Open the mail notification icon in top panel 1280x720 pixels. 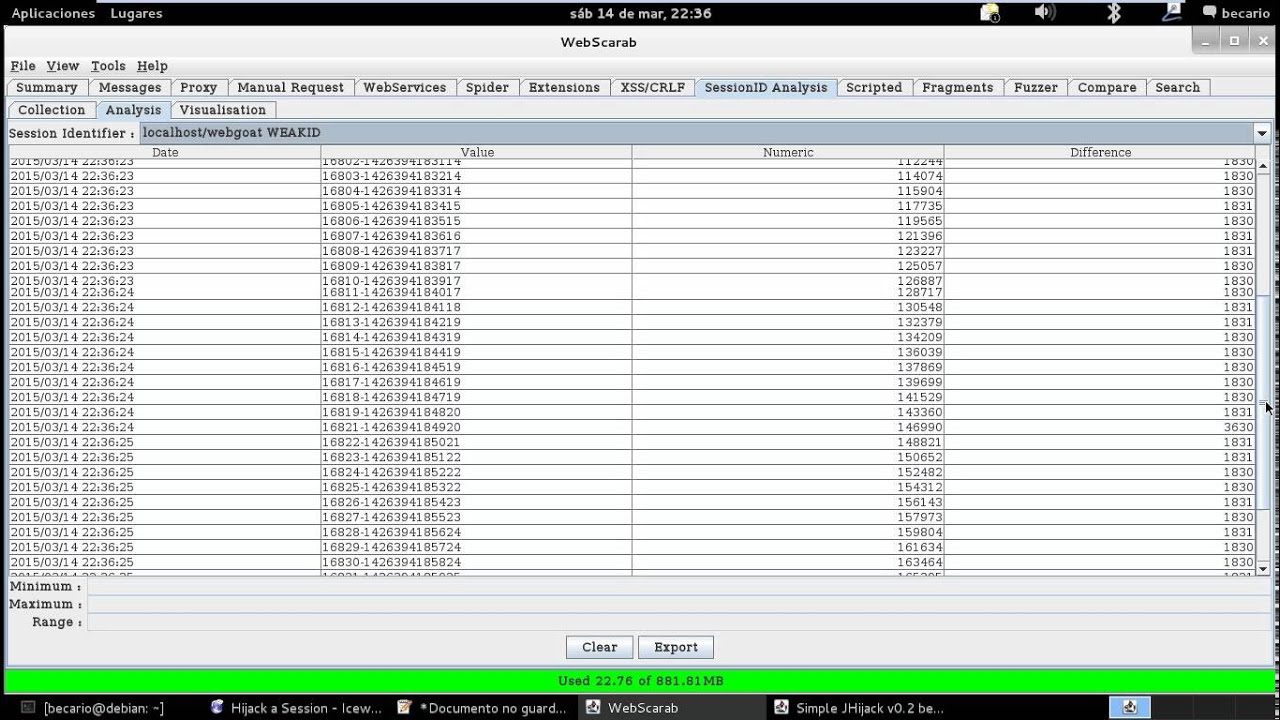click(989, 13)
